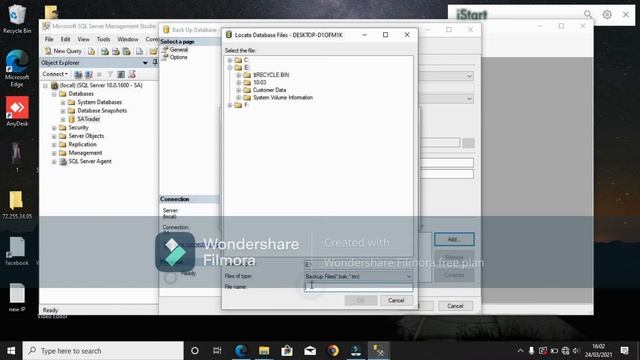The image size is (640, 360).
Task: Open the View menu in SSMS
Action: pos(83,39)
